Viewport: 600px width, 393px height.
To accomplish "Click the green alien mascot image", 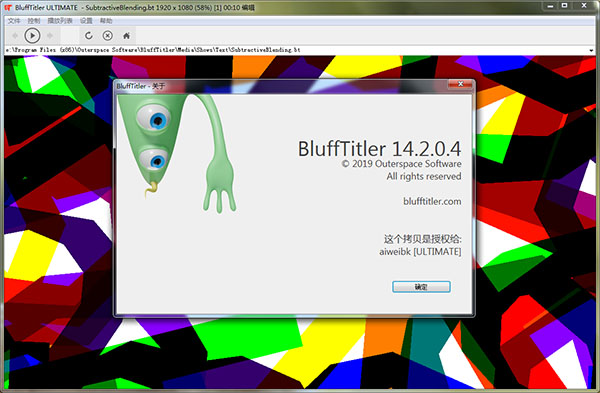I will 177,153.
